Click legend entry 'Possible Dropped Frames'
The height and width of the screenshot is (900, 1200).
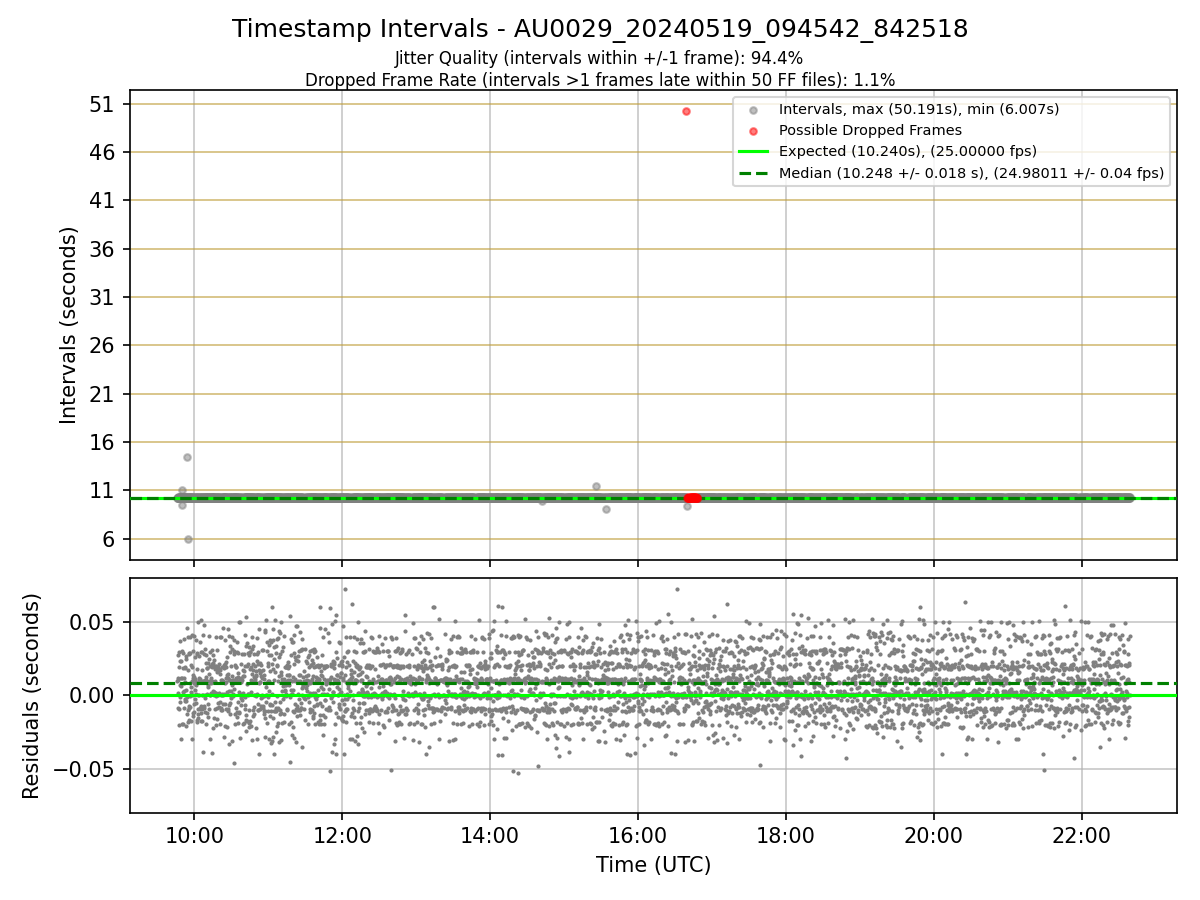[870, 130]
